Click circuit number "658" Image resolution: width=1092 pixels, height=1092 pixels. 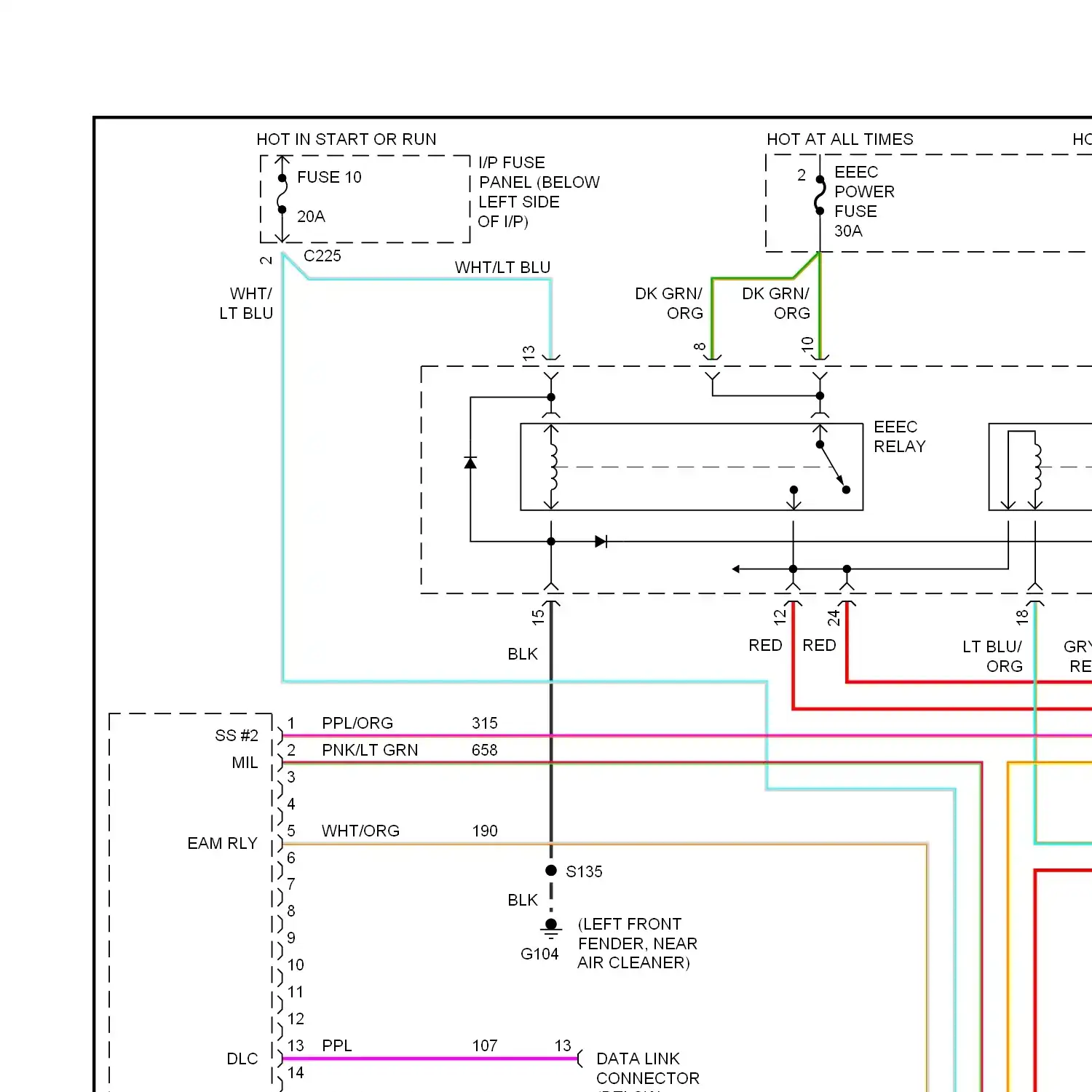pos(484,750)
